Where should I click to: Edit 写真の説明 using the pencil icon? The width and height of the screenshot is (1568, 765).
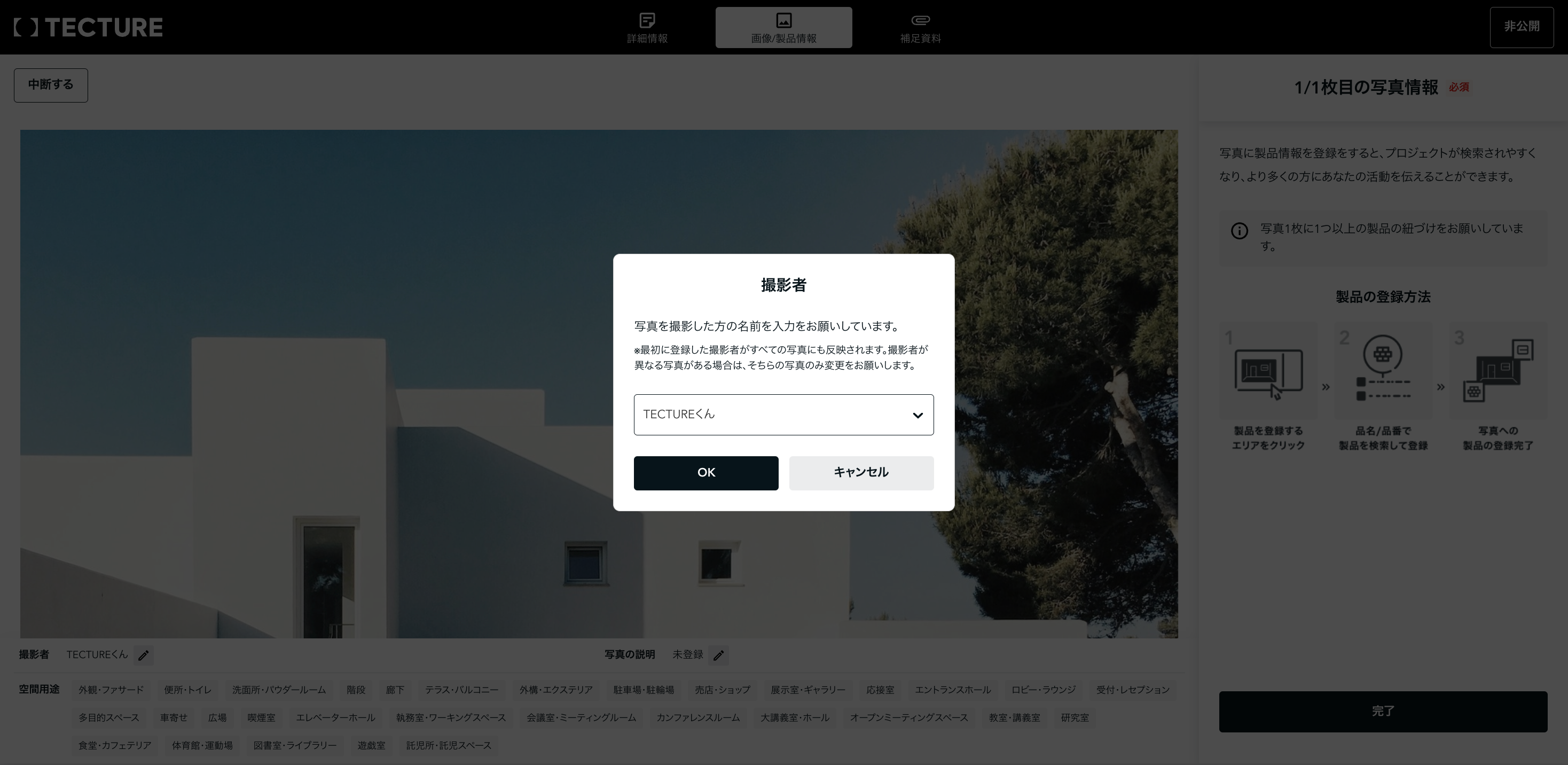coord(719,655)
